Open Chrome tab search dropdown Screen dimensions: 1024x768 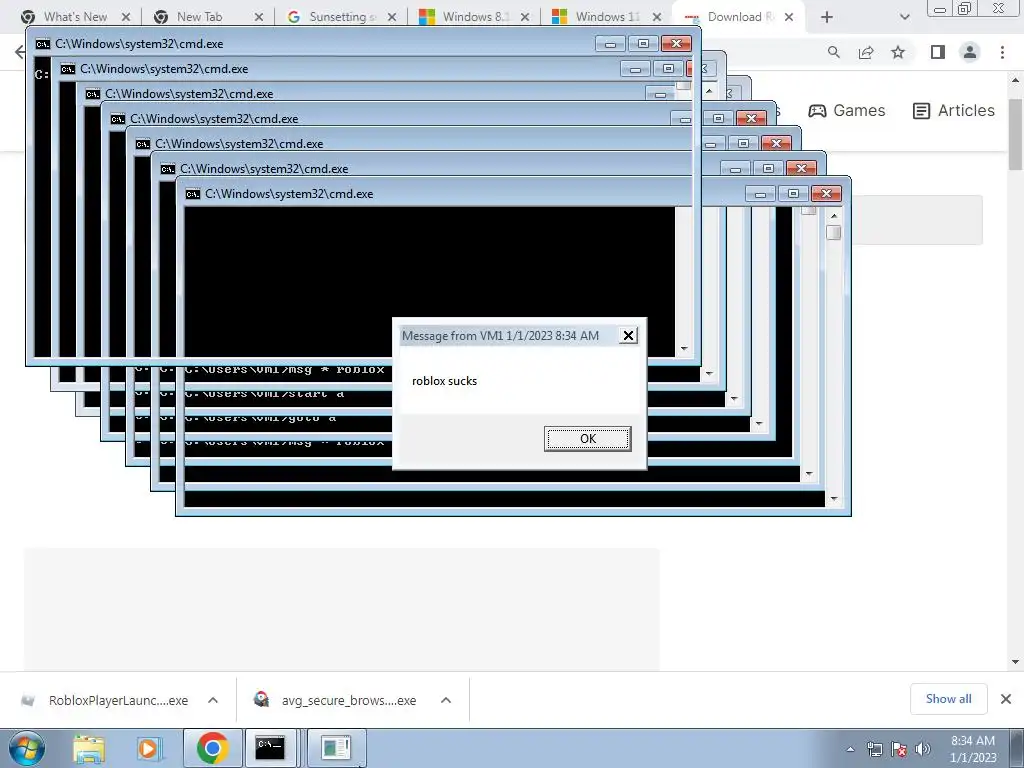[904, 17]
